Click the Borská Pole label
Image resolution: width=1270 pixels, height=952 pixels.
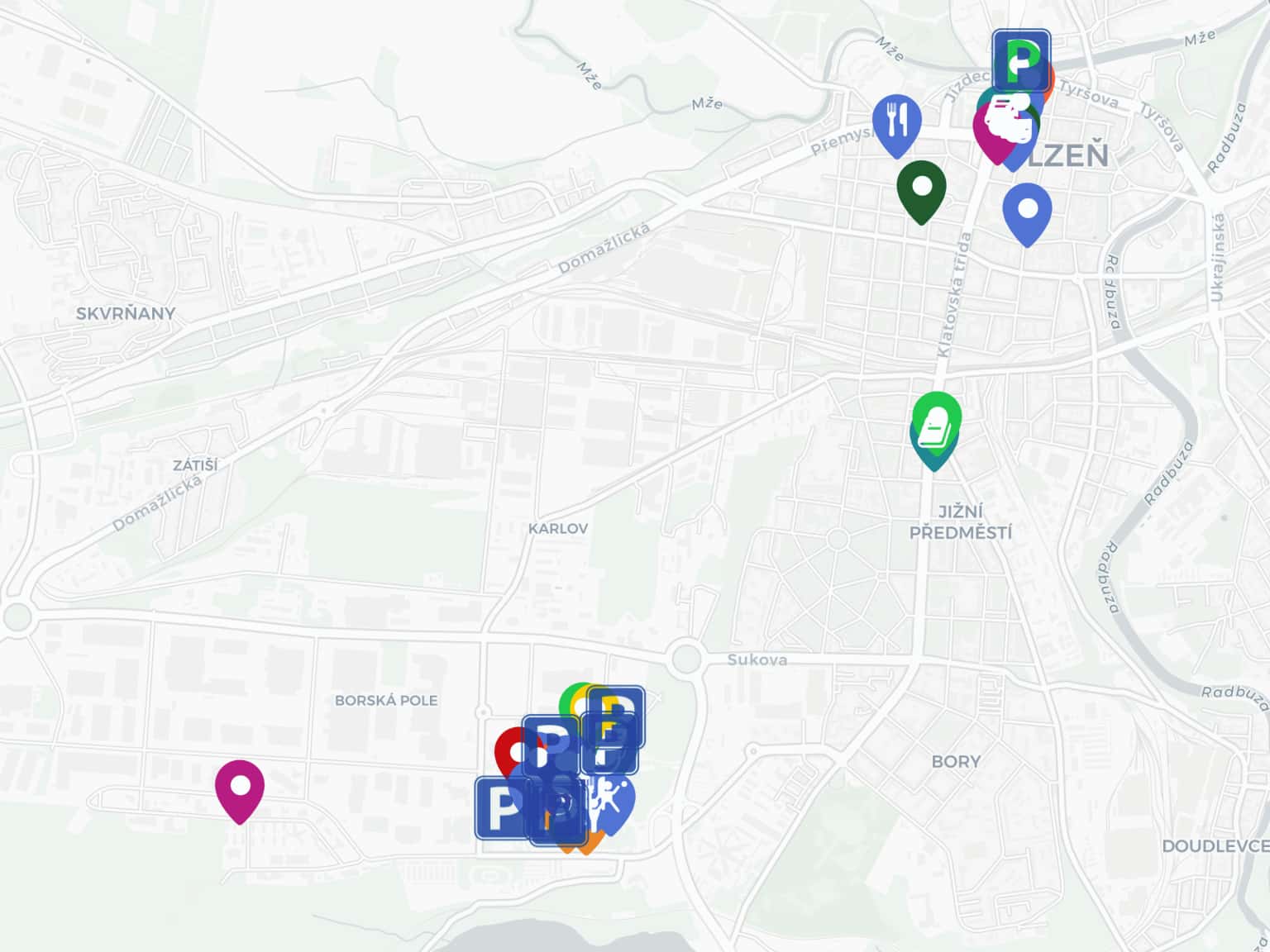coord(386,700)
